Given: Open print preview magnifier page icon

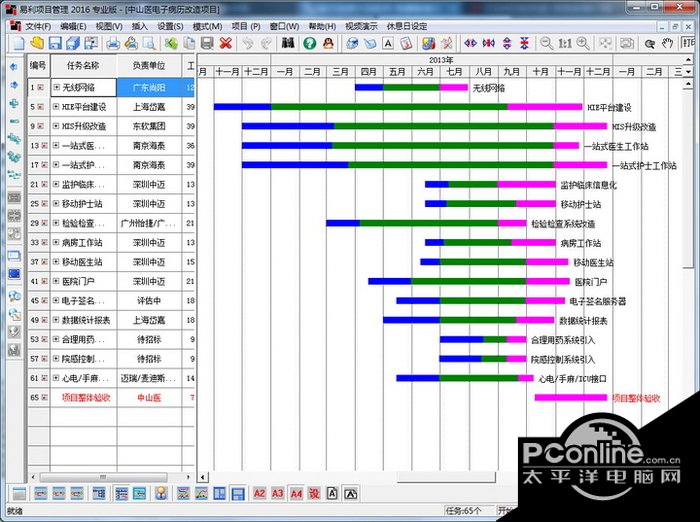Looking at the screenshot, I should click(149, 43).
